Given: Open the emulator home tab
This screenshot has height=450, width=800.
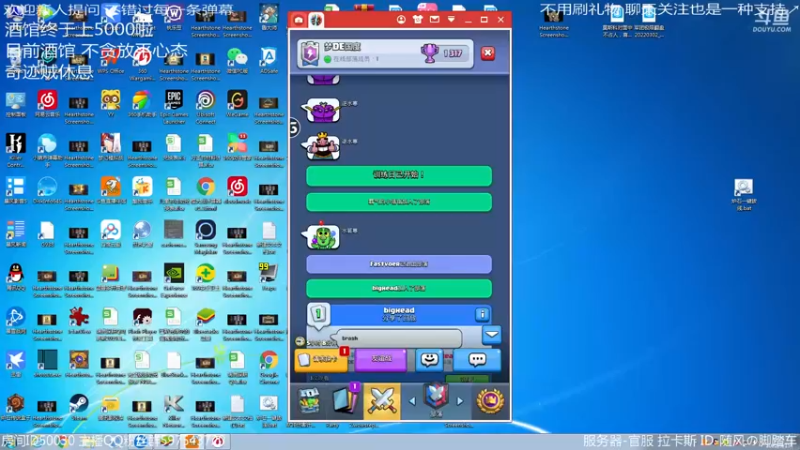Looking at the screenshot, I should click(299, 20).
